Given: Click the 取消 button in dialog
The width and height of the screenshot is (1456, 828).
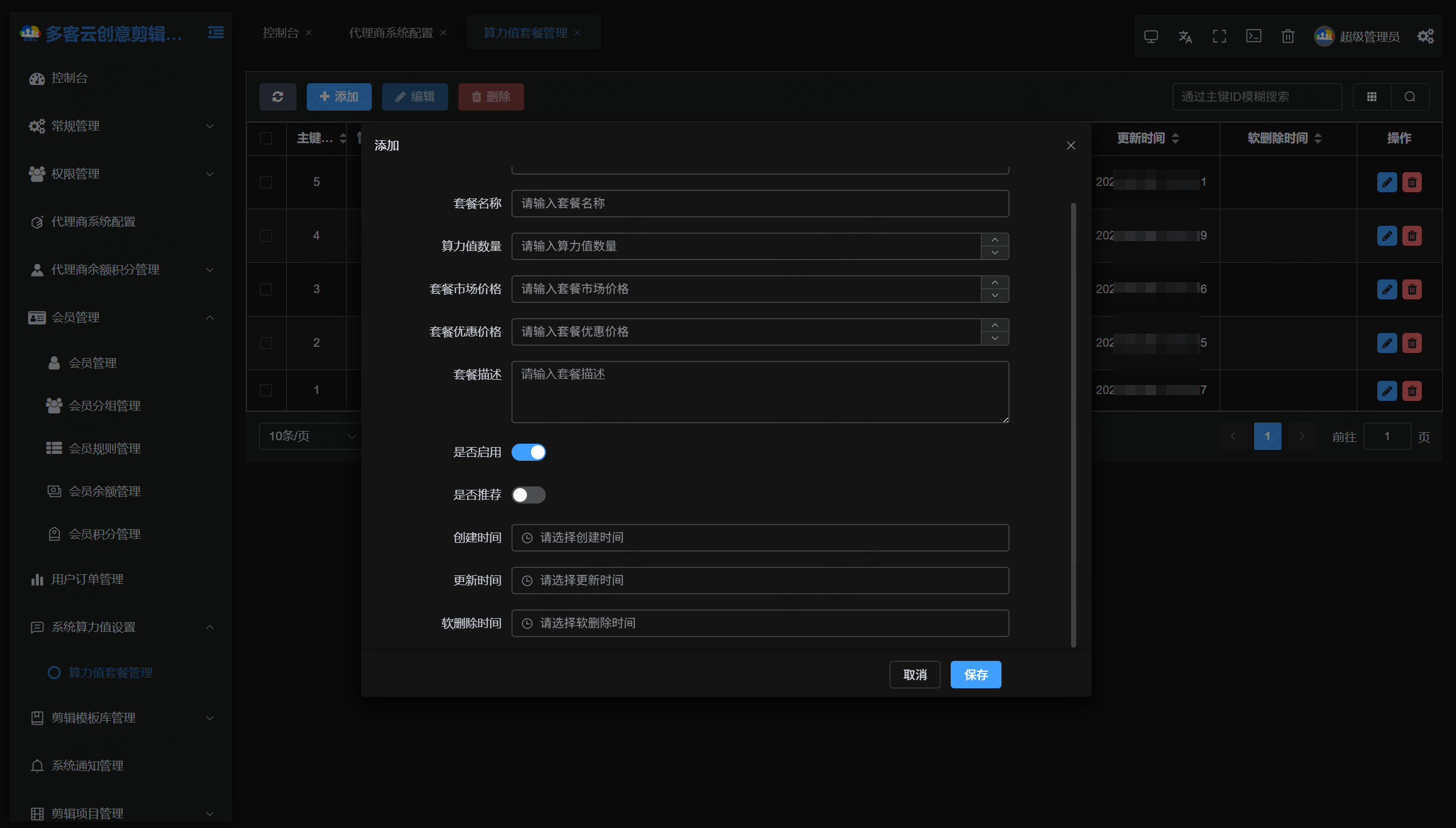Looking at the screenshot, I should (915, 675).
